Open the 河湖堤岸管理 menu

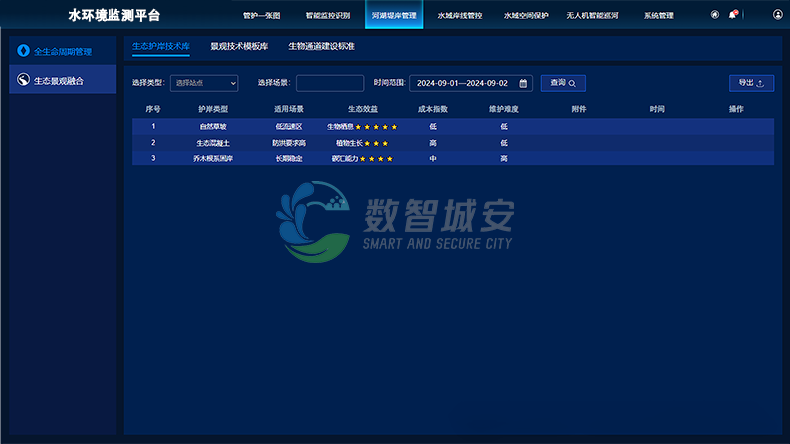(x=394, y=15)
